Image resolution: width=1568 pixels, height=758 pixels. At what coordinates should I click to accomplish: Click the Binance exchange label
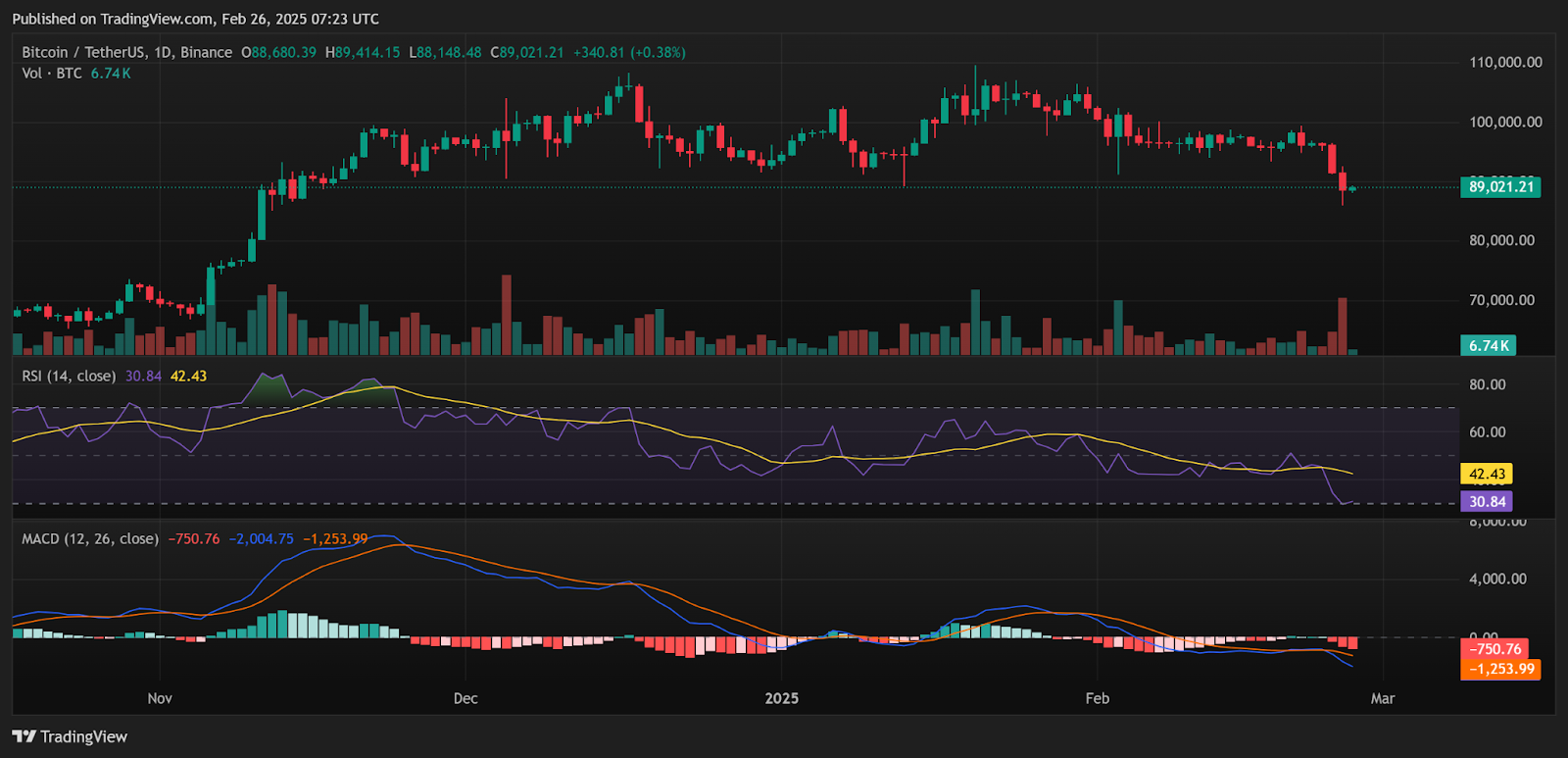pos(206,52)
